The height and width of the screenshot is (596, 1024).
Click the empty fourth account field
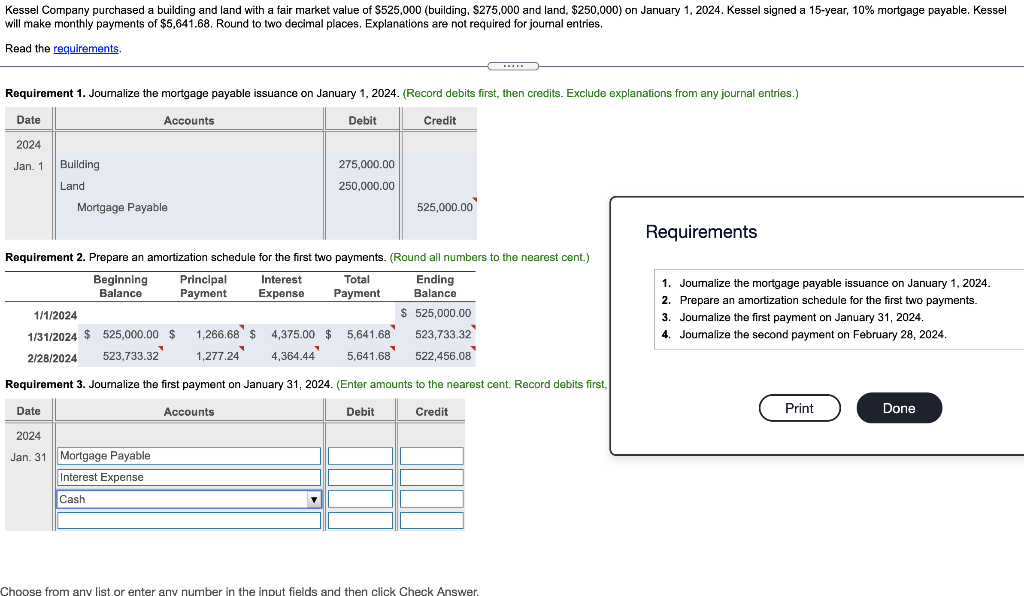pyautogui.click(x=189, y=520)
